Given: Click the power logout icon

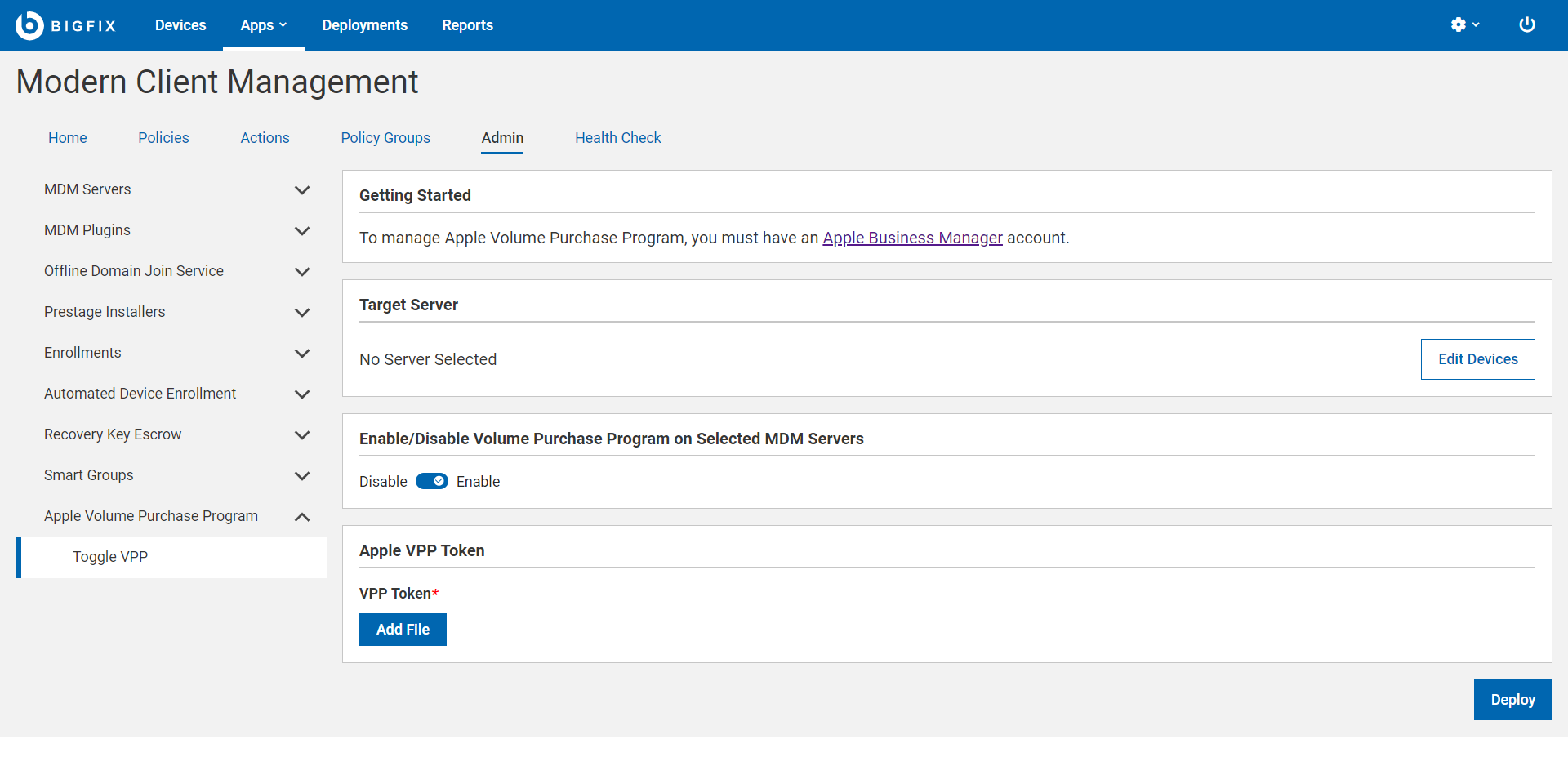Looking at the screenshot, I should click(1526, 25).
